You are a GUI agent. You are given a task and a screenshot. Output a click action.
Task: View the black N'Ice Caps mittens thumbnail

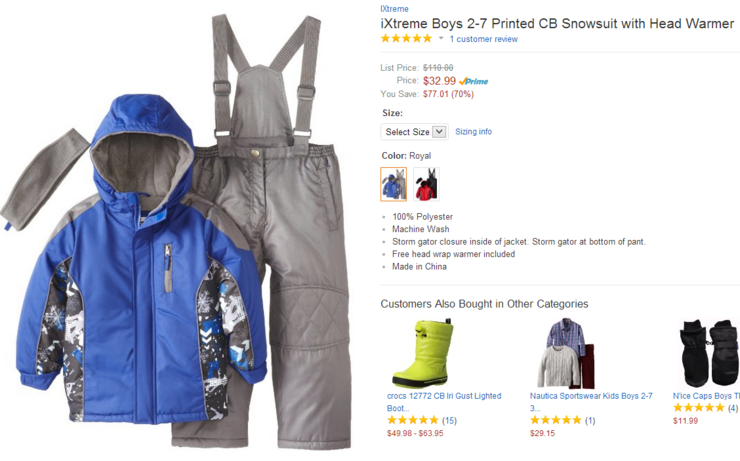click(x=709, y=353)
